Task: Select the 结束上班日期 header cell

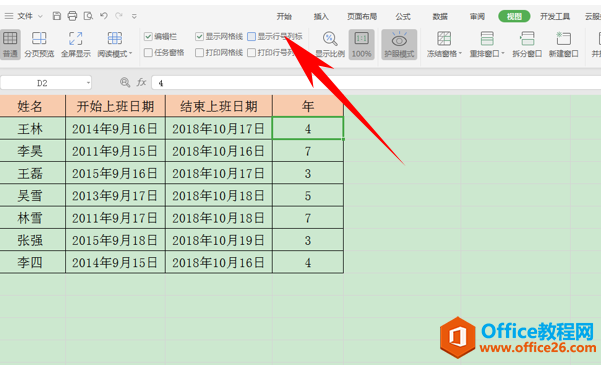Action: 219,106
